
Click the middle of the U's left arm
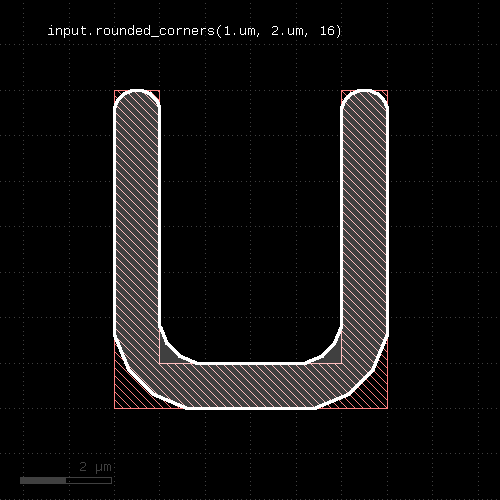(x=137, y=217)
